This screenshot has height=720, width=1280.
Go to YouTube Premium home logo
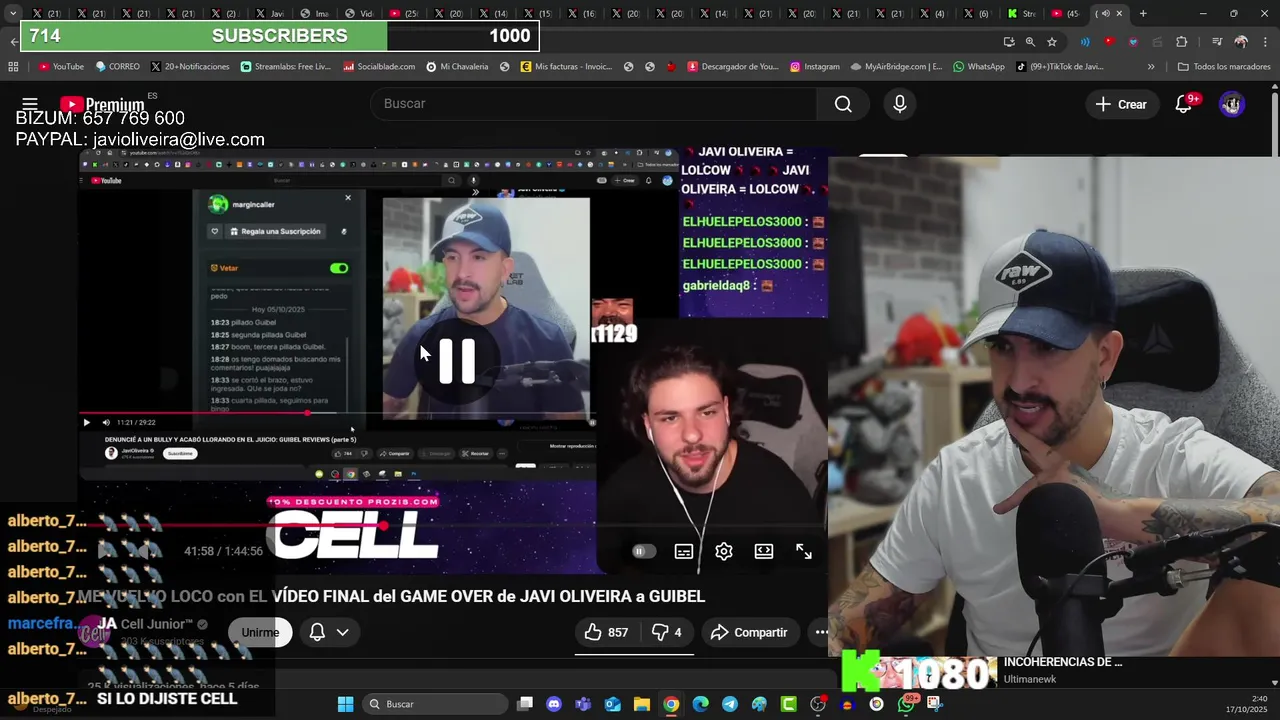(101, 104)
